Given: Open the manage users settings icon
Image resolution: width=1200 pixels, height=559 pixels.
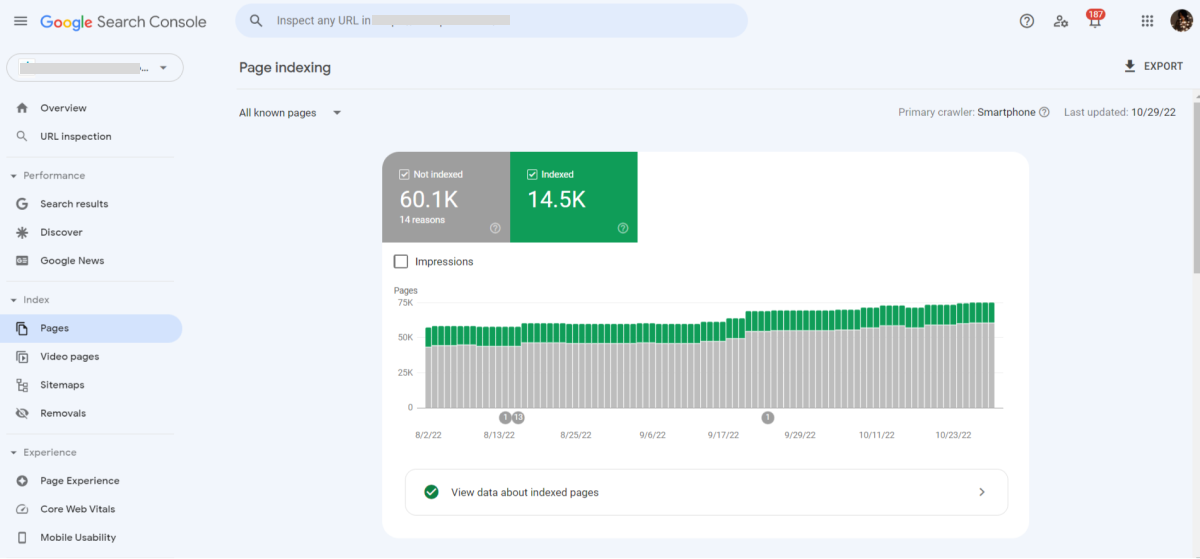Looking at the screenshot, I should point(1060,21).
